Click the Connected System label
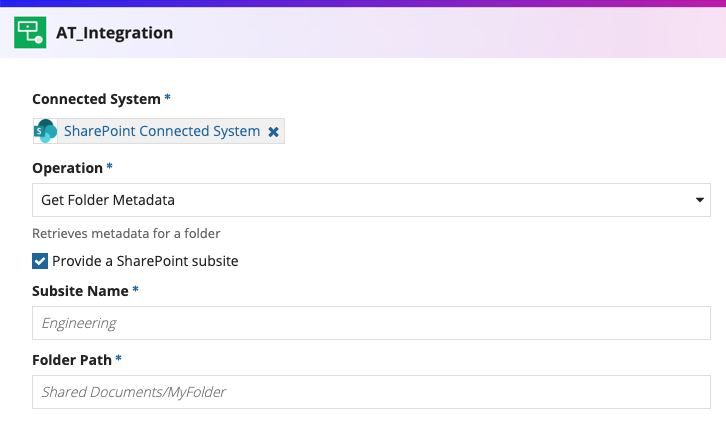726x425 pixels. pos(96,99)
